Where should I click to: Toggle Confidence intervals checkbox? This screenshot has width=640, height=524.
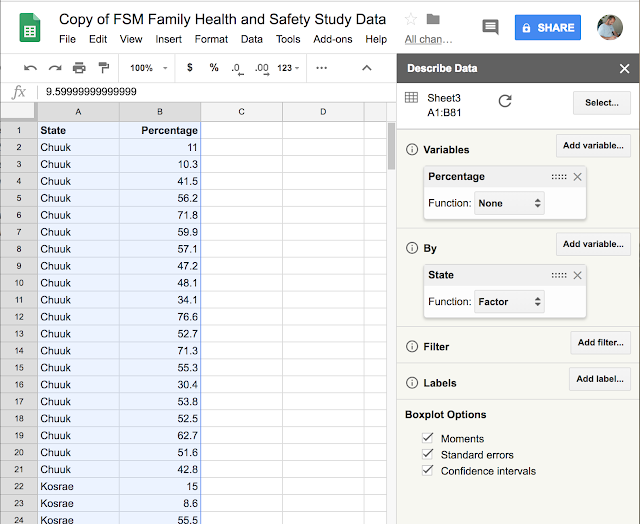click(x=428, y=471)
